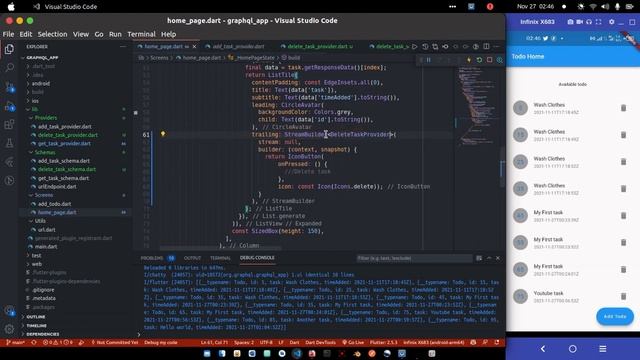Tap the Add Todo floating button
Screen dimensions: 640x360
[615, 316]
